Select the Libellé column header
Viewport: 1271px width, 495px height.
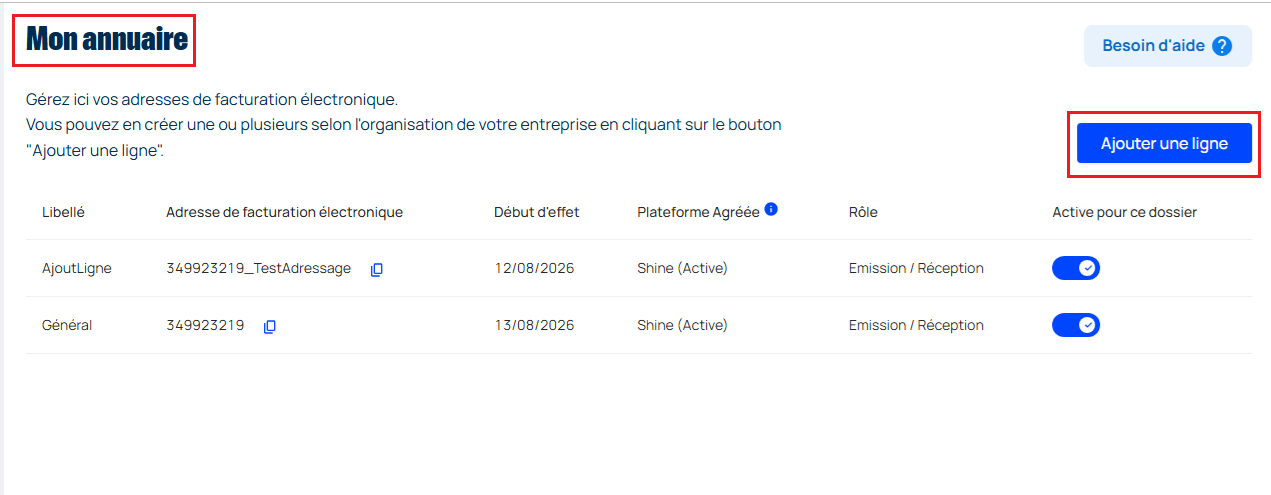63,212
